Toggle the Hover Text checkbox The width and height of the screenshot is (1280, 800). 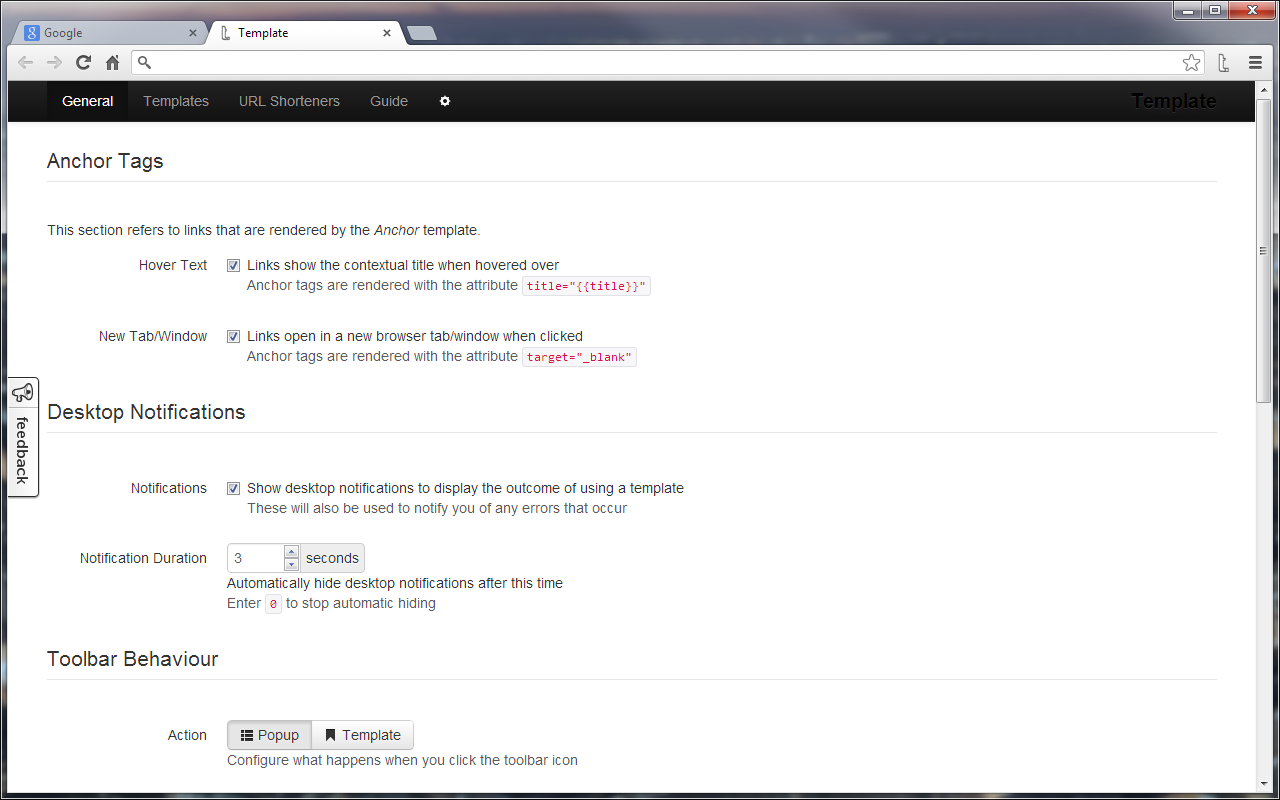point(233,266)
